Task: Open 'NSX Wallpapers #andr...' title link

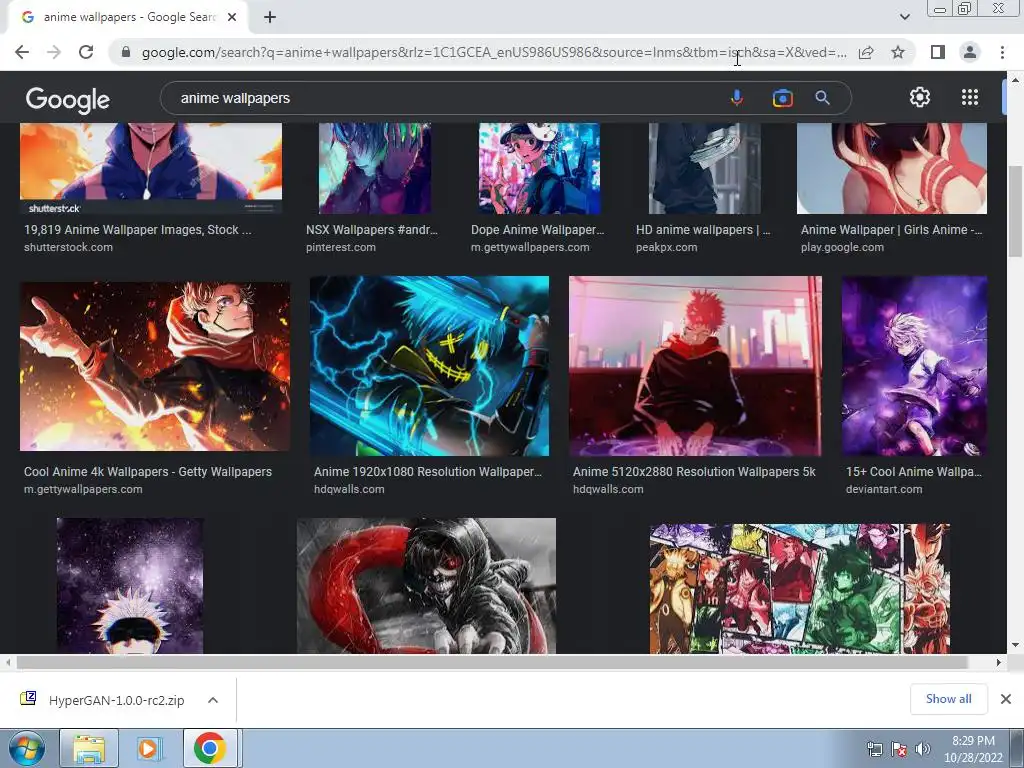Action: pos(372,230)
